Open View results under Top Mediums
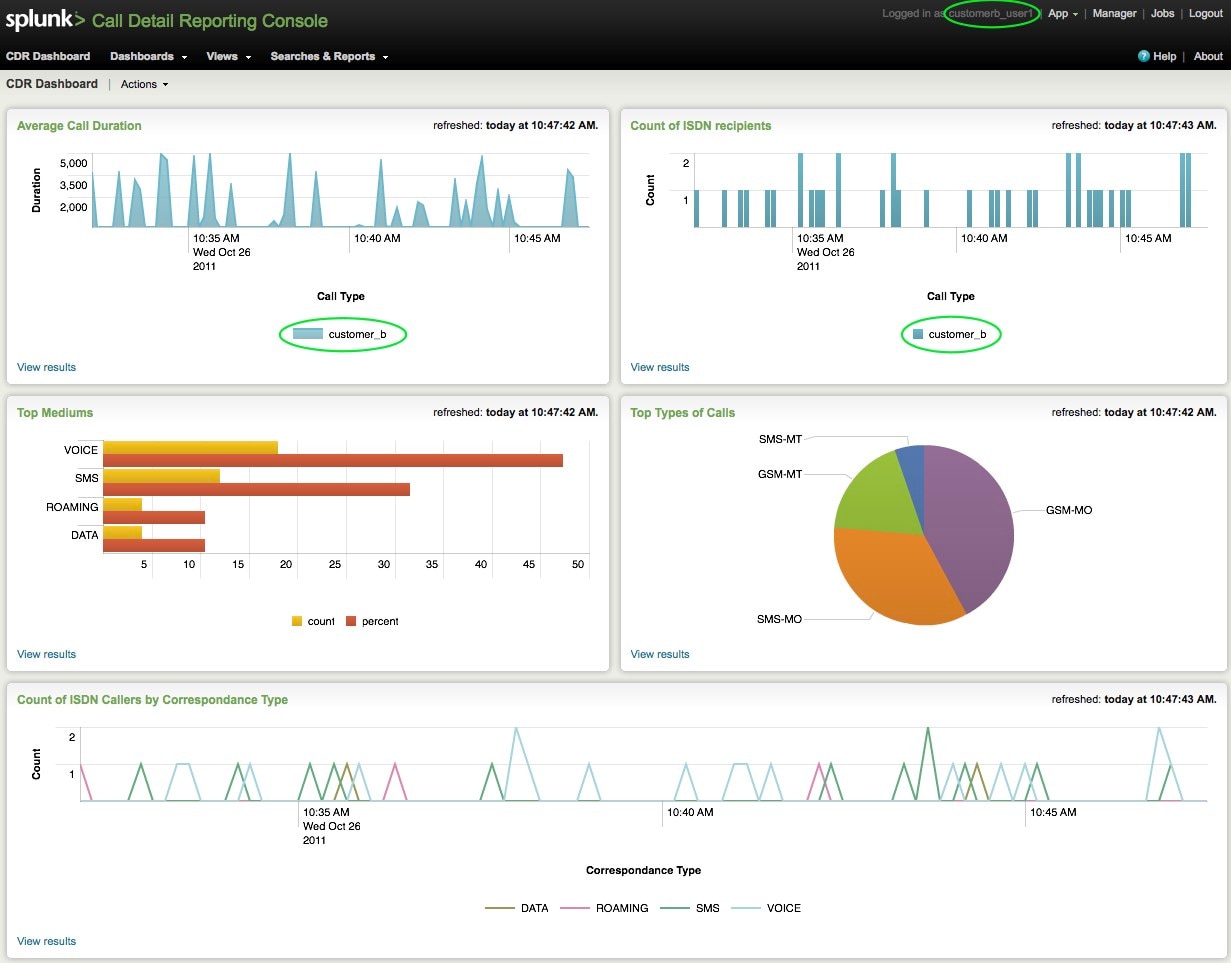1231x963 pixels. pos(46,654)
